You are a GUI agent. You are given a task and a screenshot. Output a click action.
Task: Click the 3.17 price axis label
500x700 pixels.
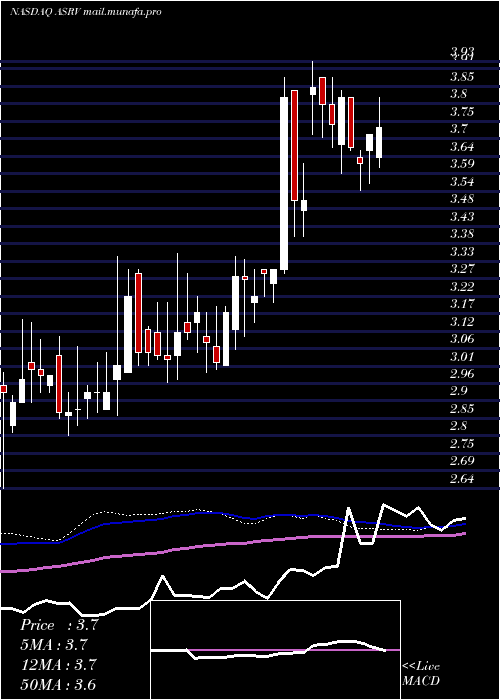462,304
